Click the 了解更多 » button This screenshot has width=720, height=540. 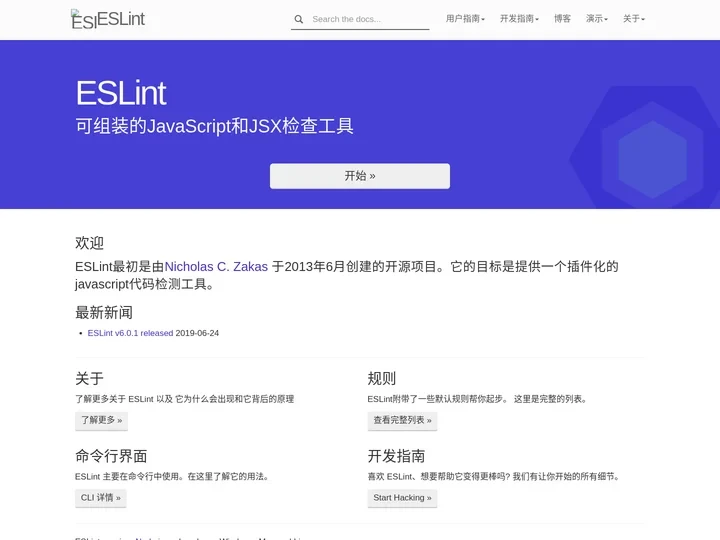coord(101,420)
